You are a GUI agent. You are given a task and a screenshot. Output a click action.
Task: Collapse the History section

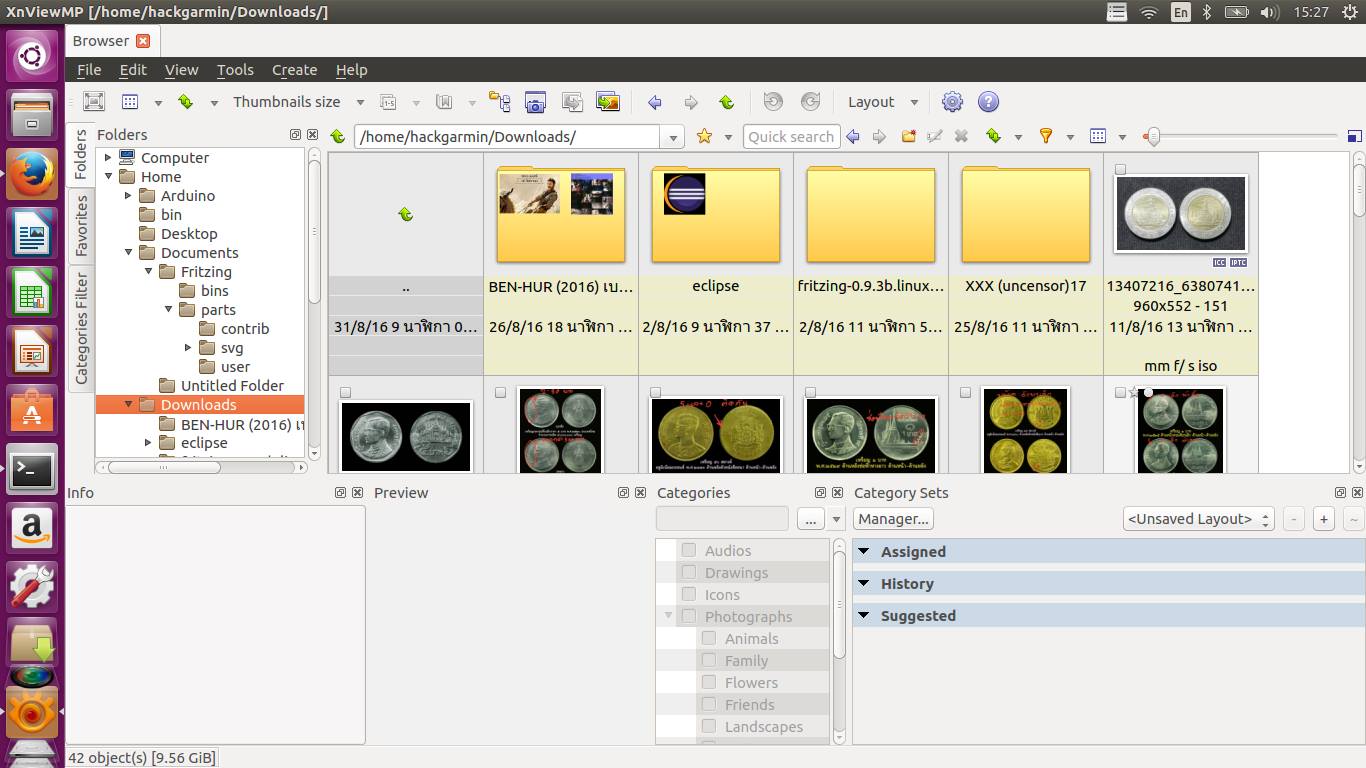tap(862, 584)
